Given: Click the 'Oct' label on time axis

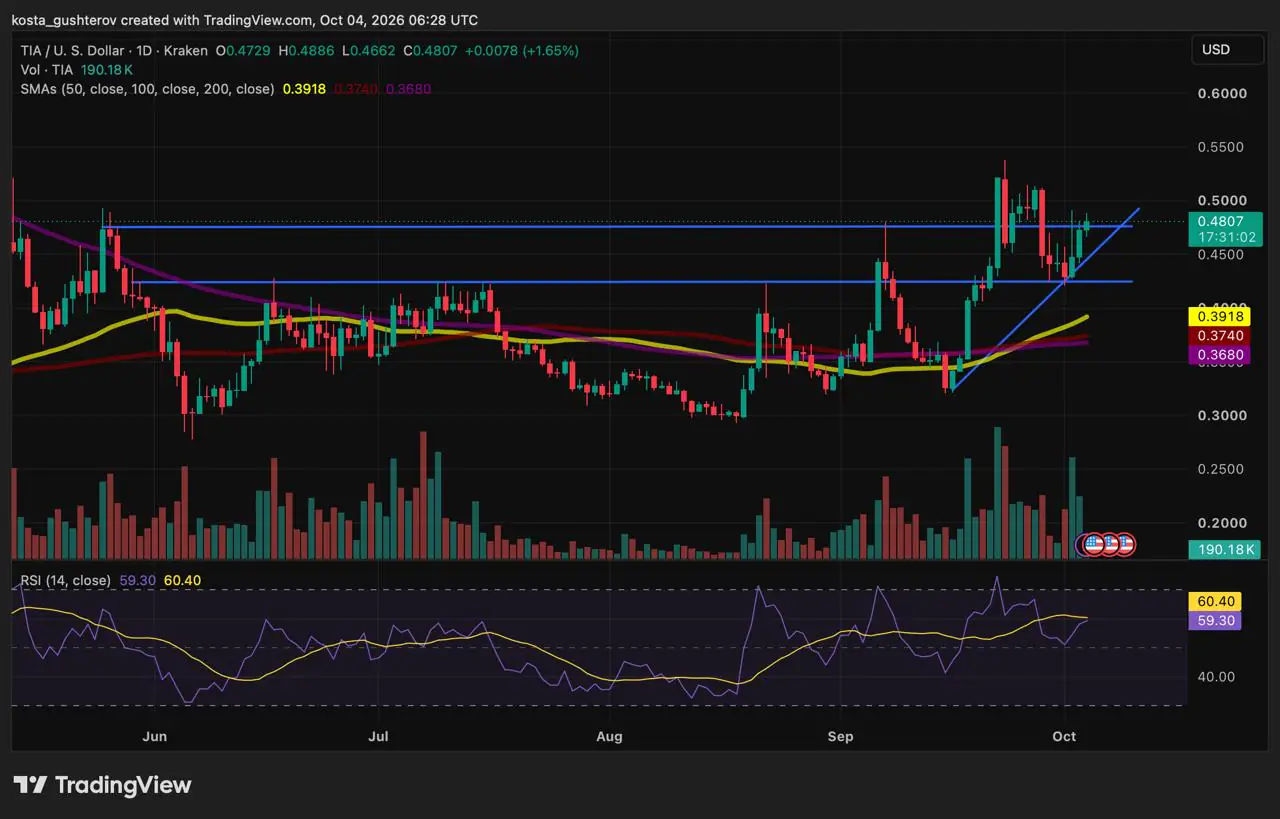Looking at the screenshot, I should point(1065,736).
